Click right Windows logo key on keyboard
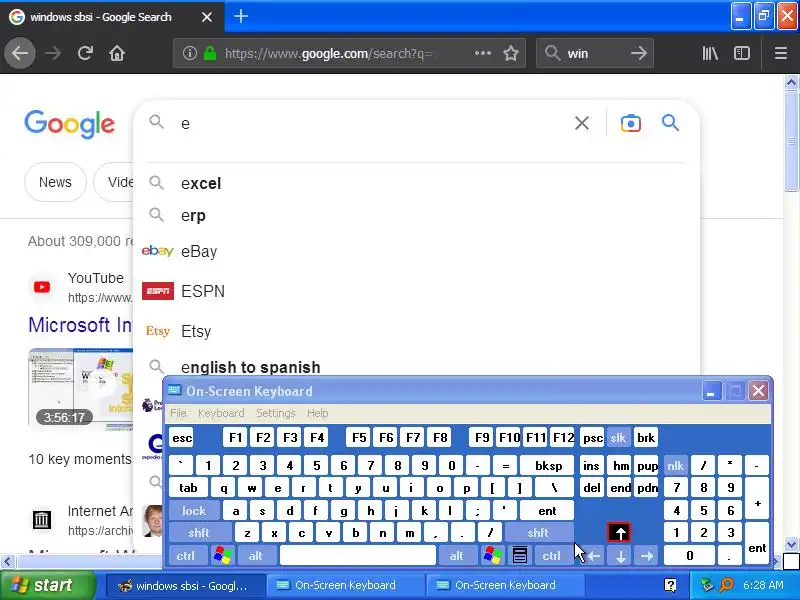This screenshot has height=600, width=800. click(492, 555)
